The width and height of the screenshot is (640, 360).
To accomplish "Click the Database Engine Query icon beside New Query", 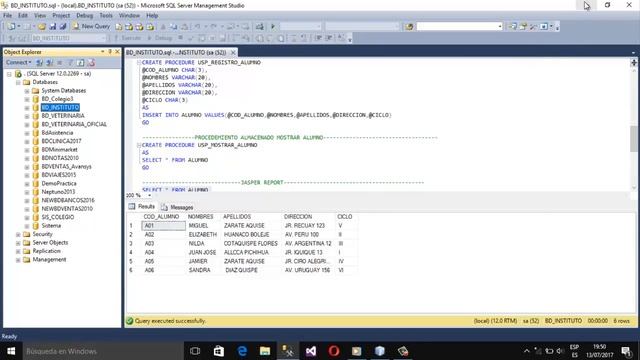I will 118,27.
